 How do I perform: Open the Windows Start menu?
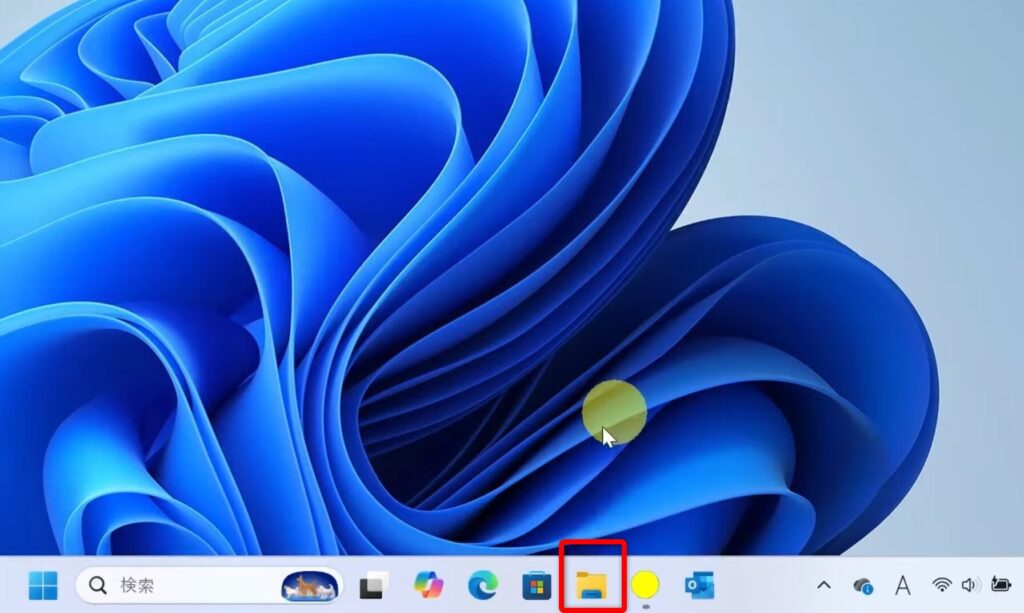pos(43,585)
